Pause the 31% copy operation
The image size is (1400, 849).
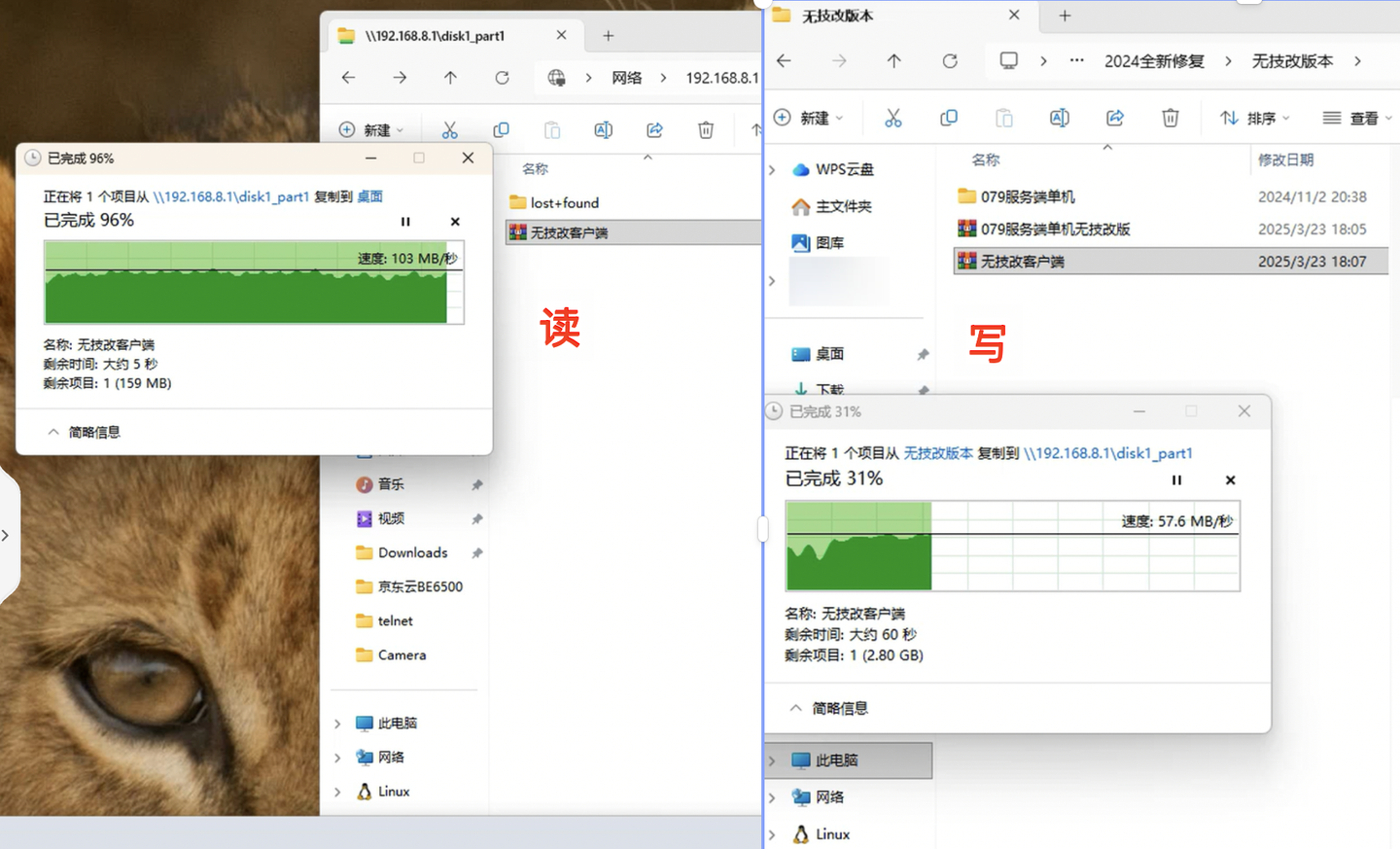(x=1176, y=479)
